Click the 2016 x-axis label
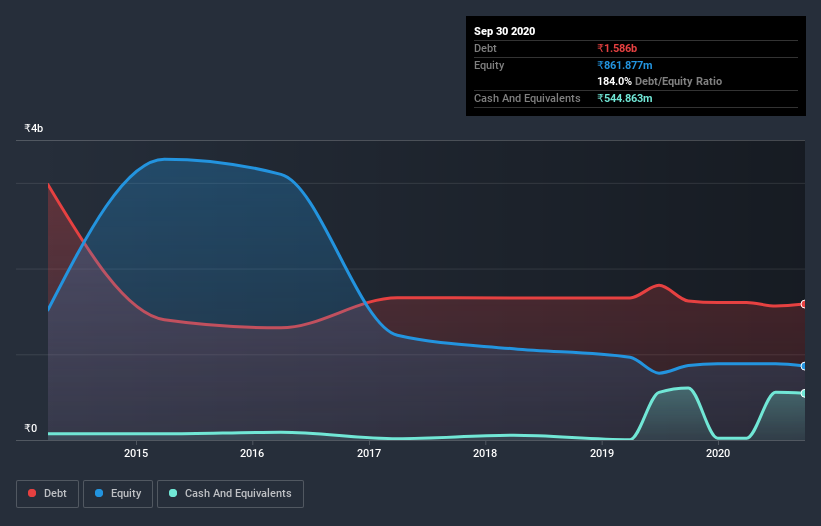The height and width of the screenshot is (526, 821). (x=252, y=453)
